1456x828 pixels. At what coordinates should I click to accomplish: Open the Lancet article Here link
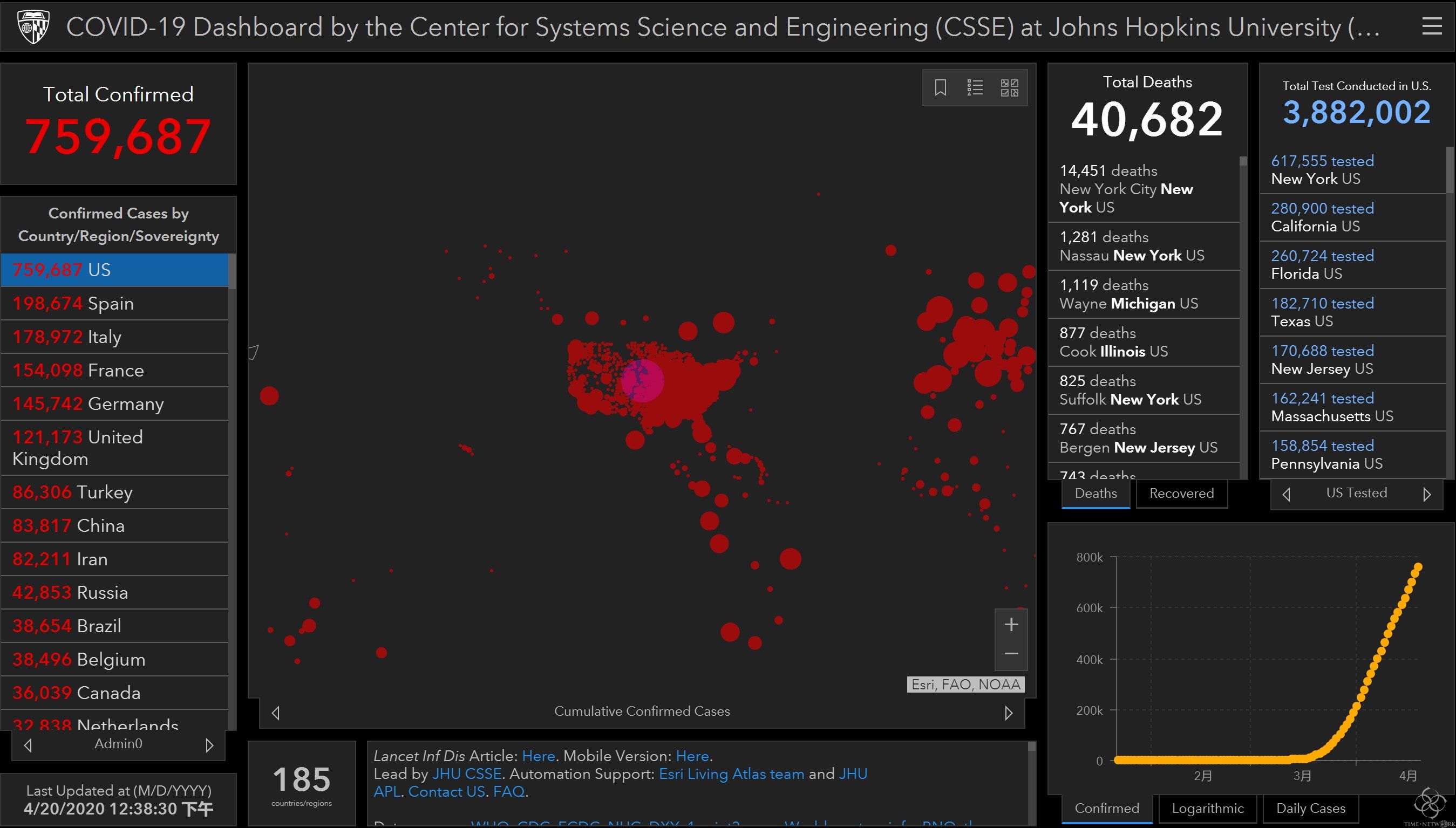pyautogui.click(x=539, y=756)
